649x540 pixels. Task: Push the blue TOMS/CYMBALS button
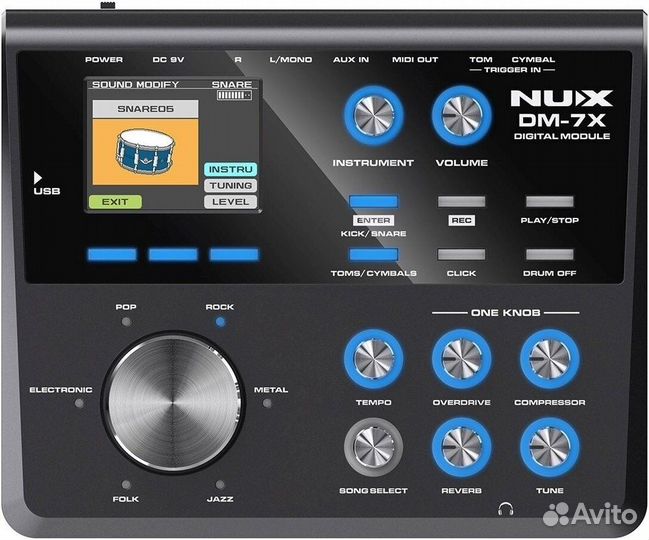373,254
